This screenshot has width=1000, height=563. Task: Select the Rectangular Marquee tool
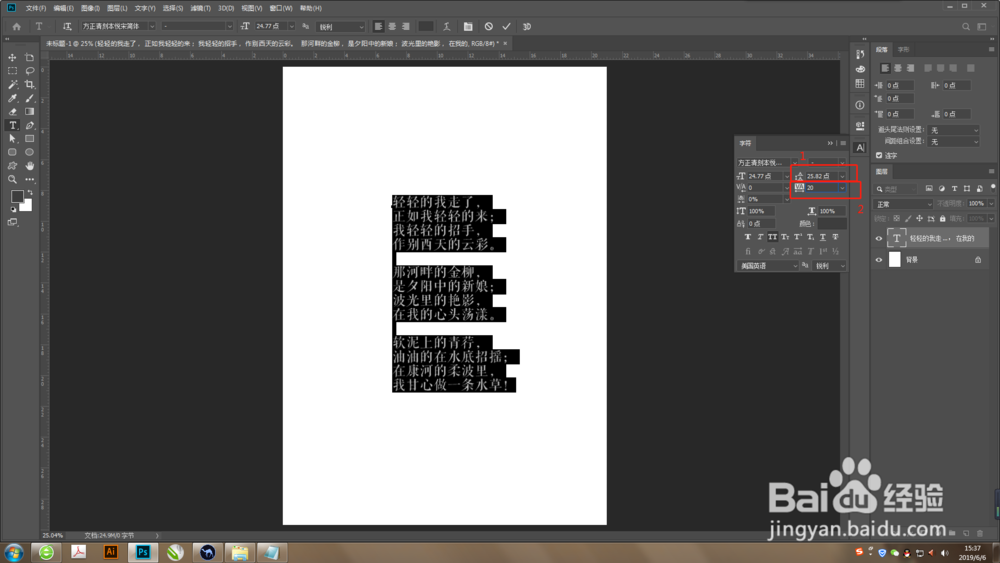point(12,71)
